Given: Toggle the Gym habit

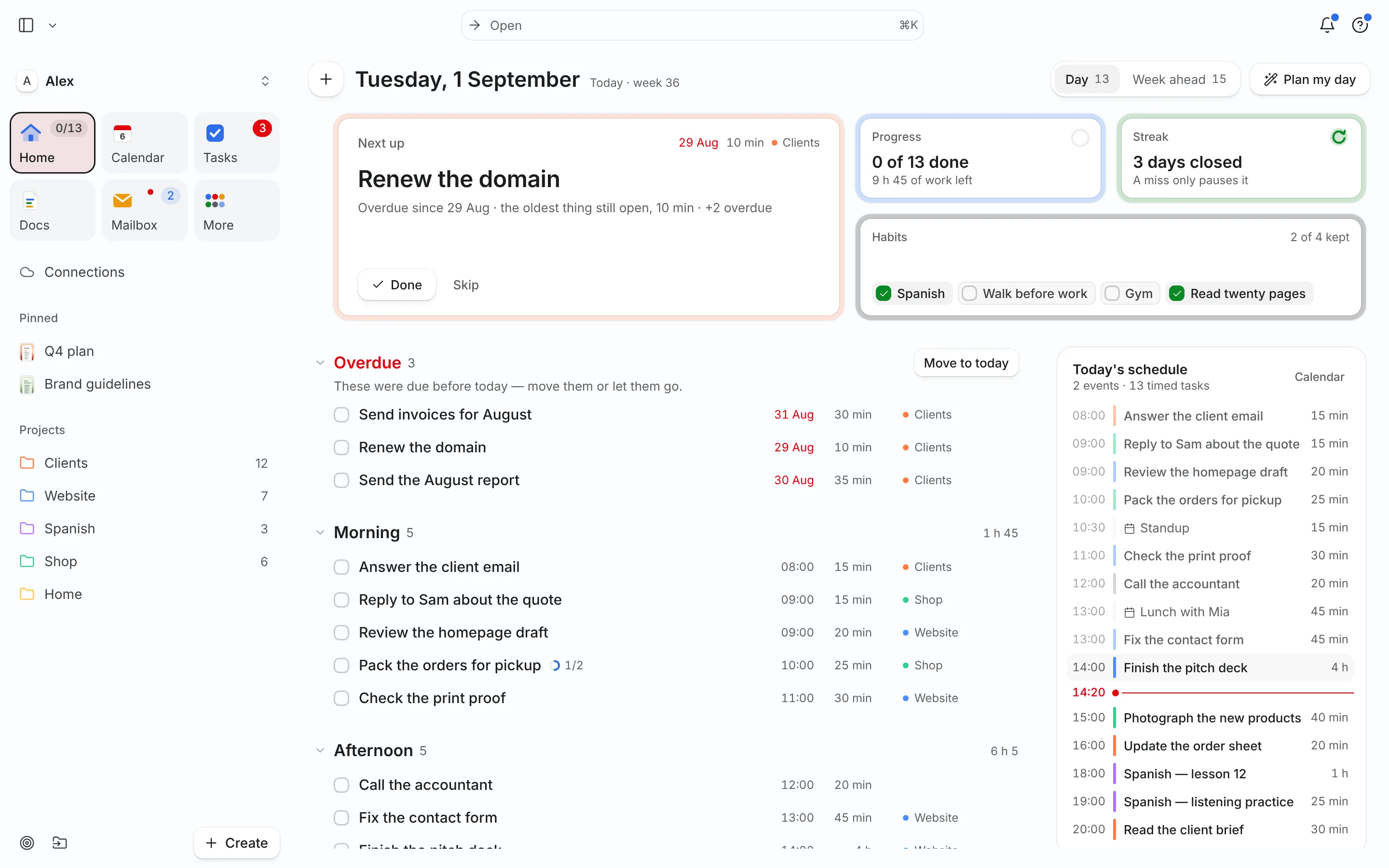Looking at the screenshot, I should pos(1130,293).
